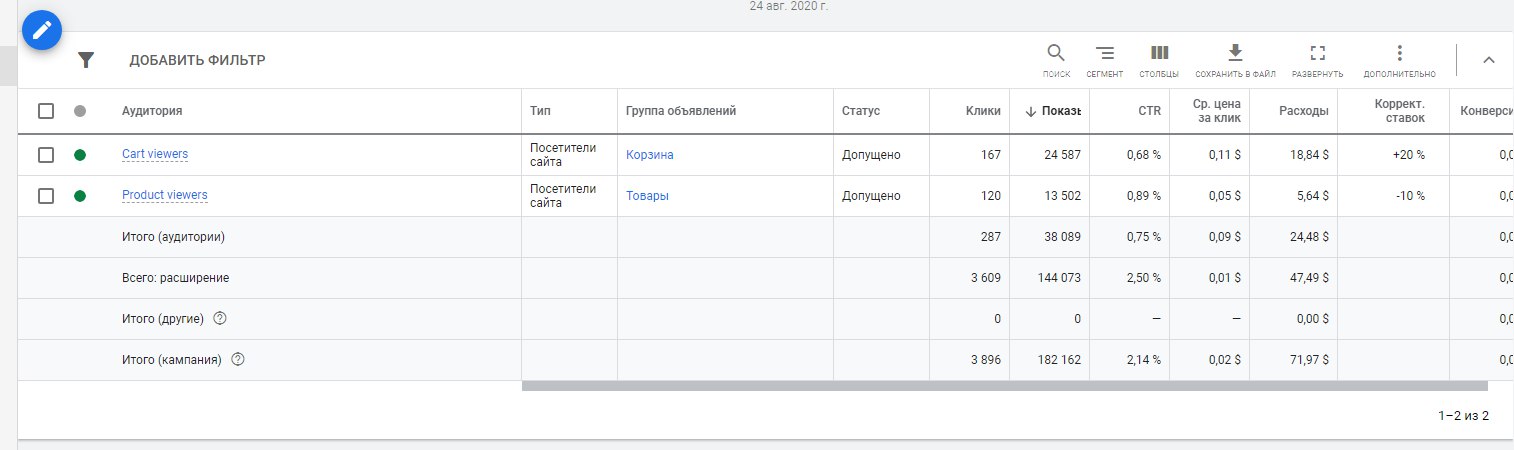Click the Развернуть fullscreen icon
This screenshot has width=1514, height=450.
pos(1317,54)
